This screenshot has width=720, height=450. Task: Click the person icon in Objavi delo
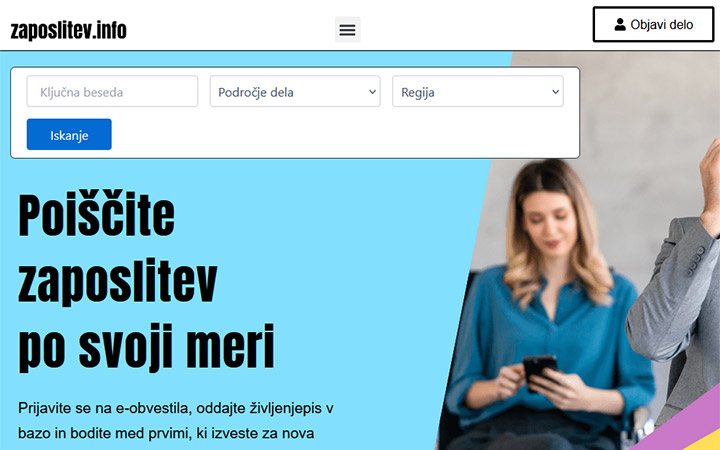620,25
